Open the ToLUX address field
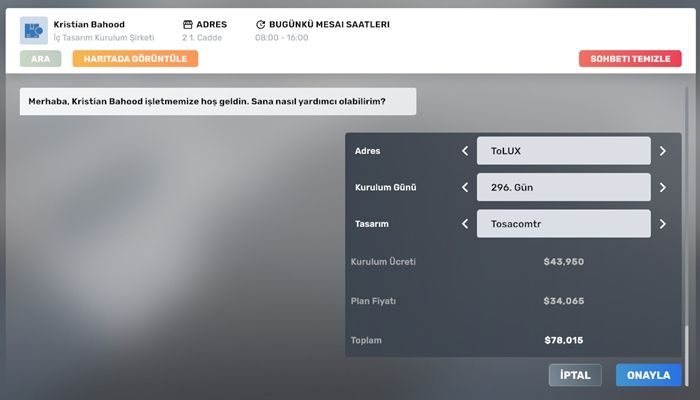The height and width of the screenshot is (400, 700). pyautogui.click(x=563, y=151)
